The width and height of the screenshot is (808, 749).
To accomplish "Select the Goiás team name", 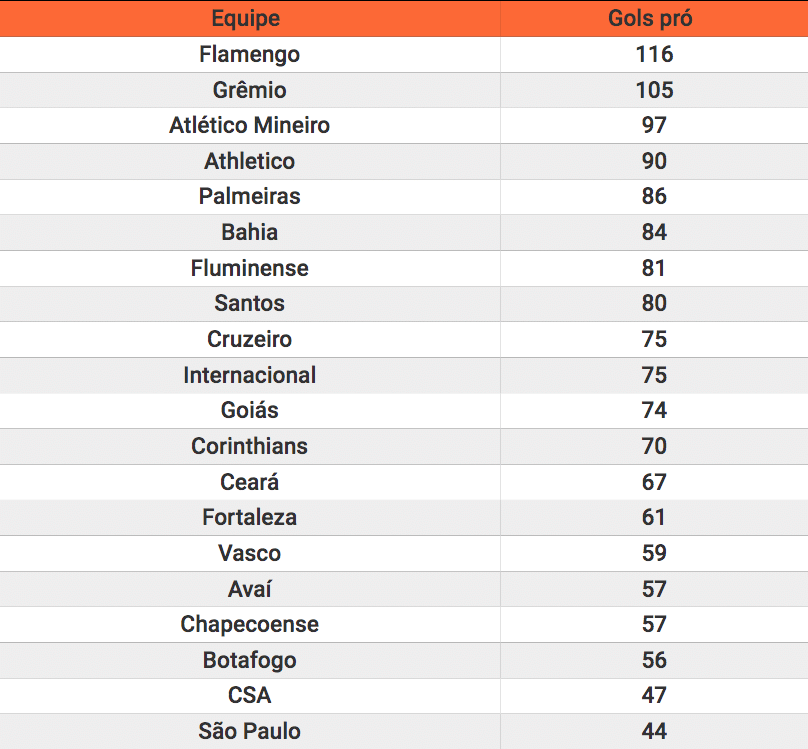I will coord(249,410).
